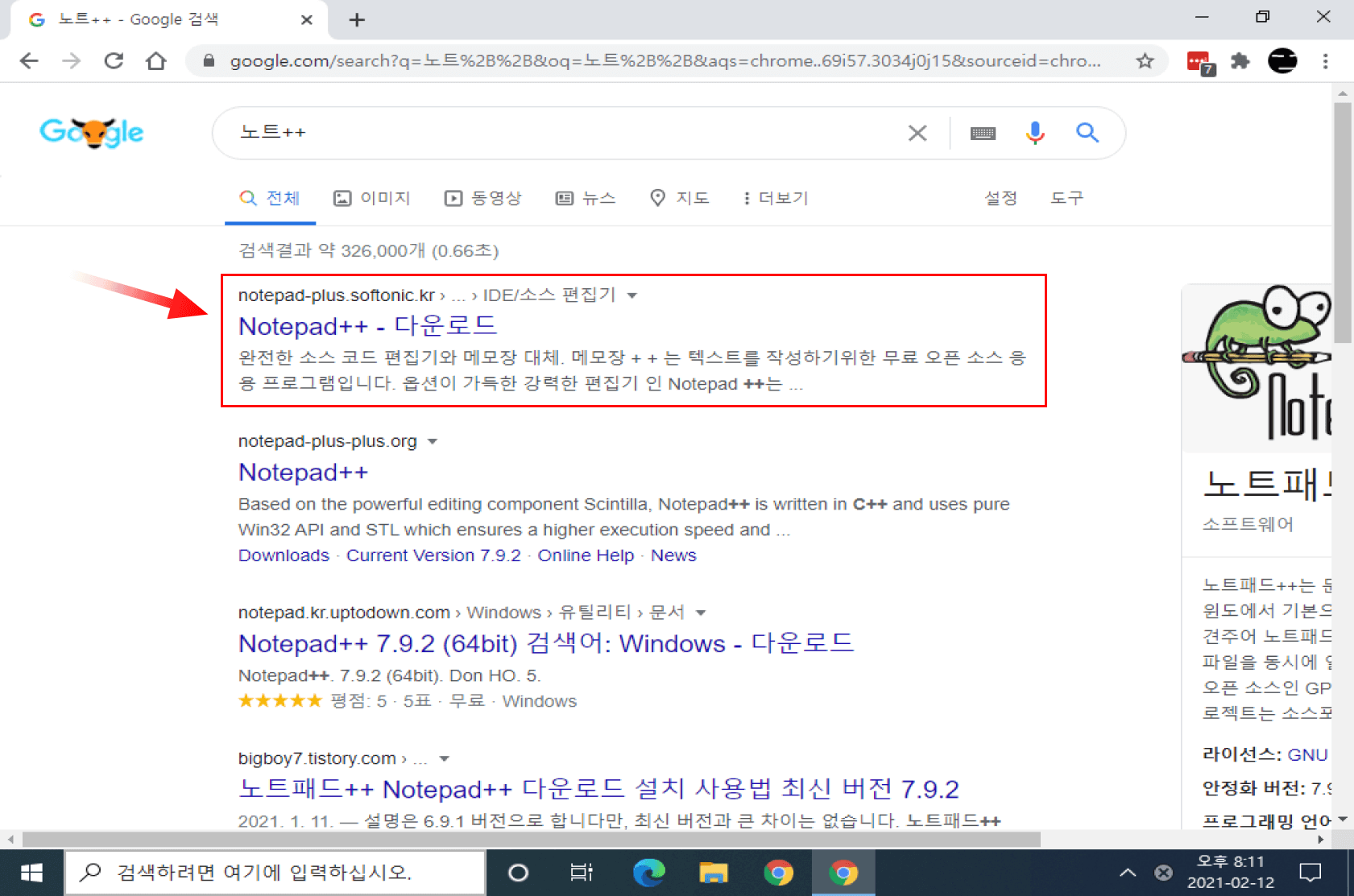
Task: Open the taskbar clock showing 오후 8:11
Action: tap(1231, 873)
